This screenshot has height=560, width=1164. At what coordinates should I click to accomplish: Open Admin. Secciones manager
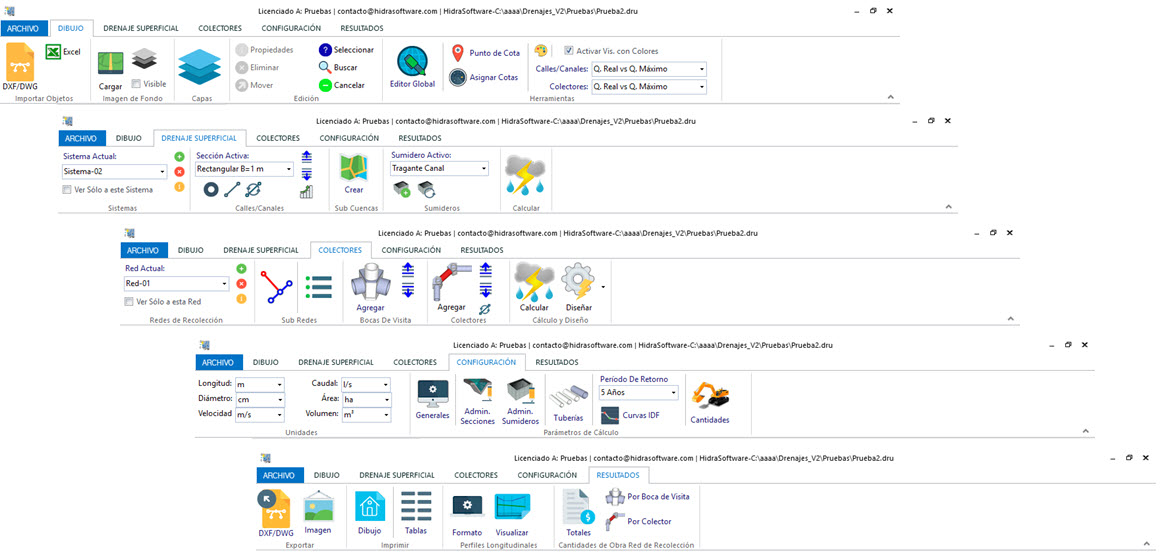click(477, 401)
